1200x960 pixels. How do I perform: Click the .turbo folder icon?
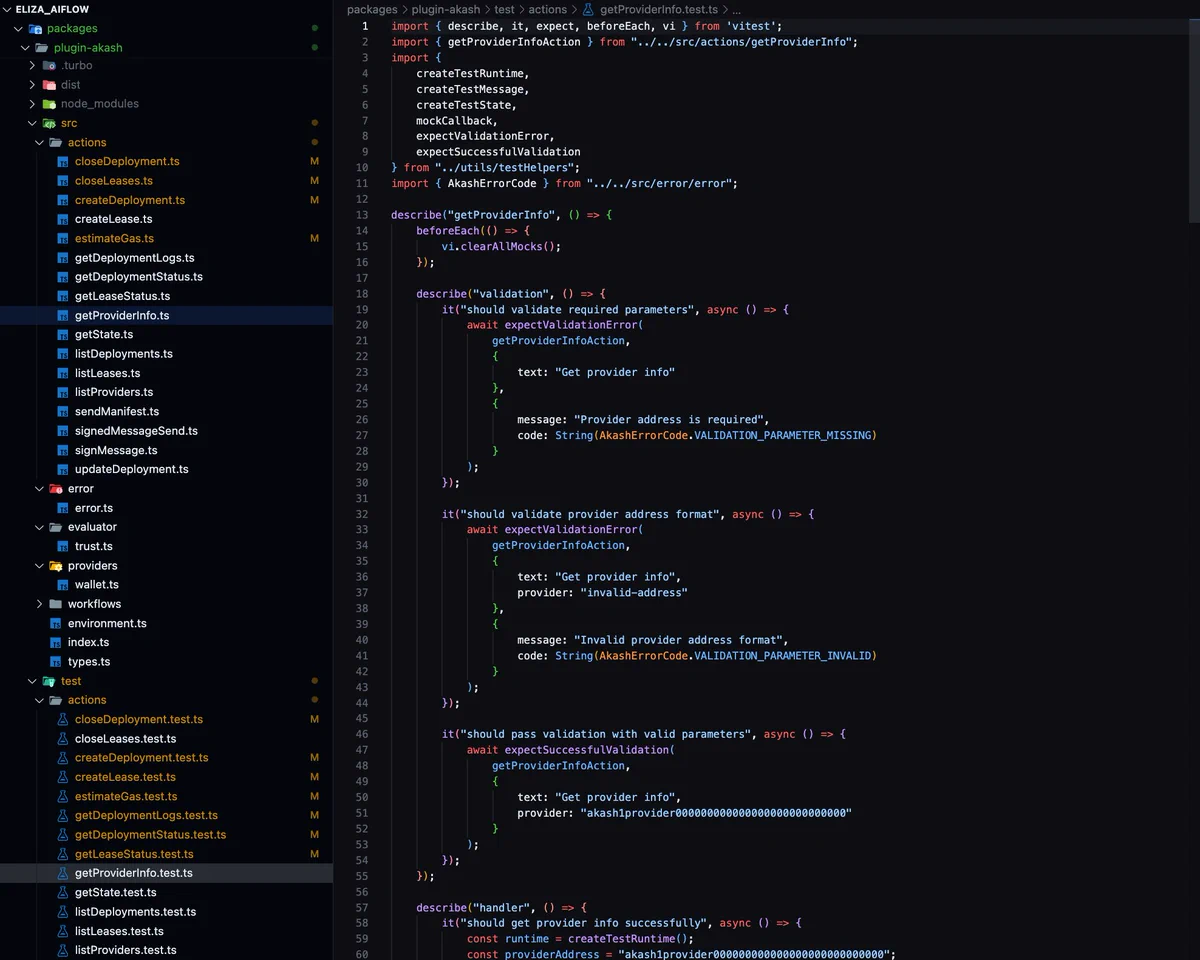[49, 66]
